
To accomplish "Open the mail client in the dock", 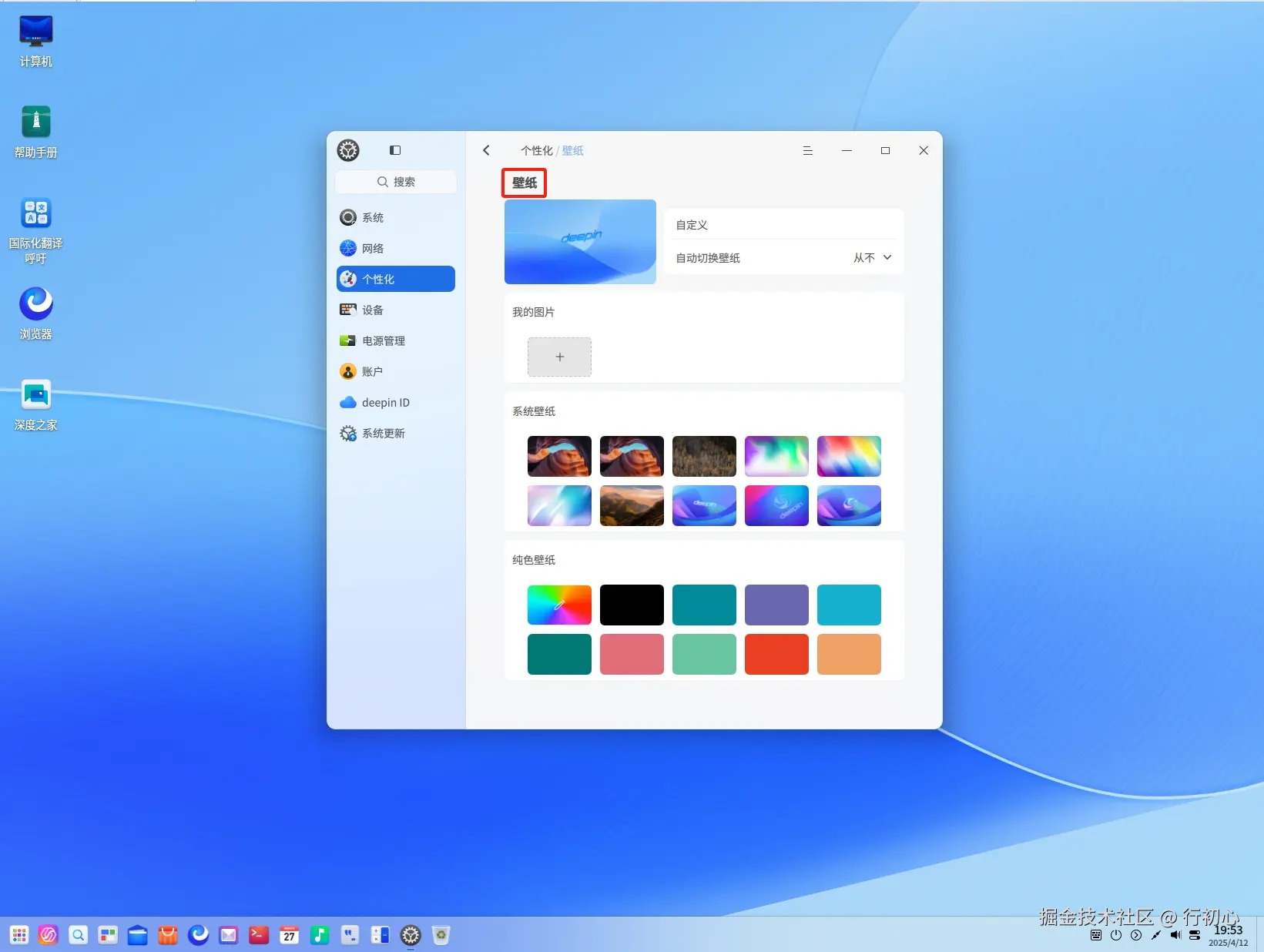I will pos(229,935).
